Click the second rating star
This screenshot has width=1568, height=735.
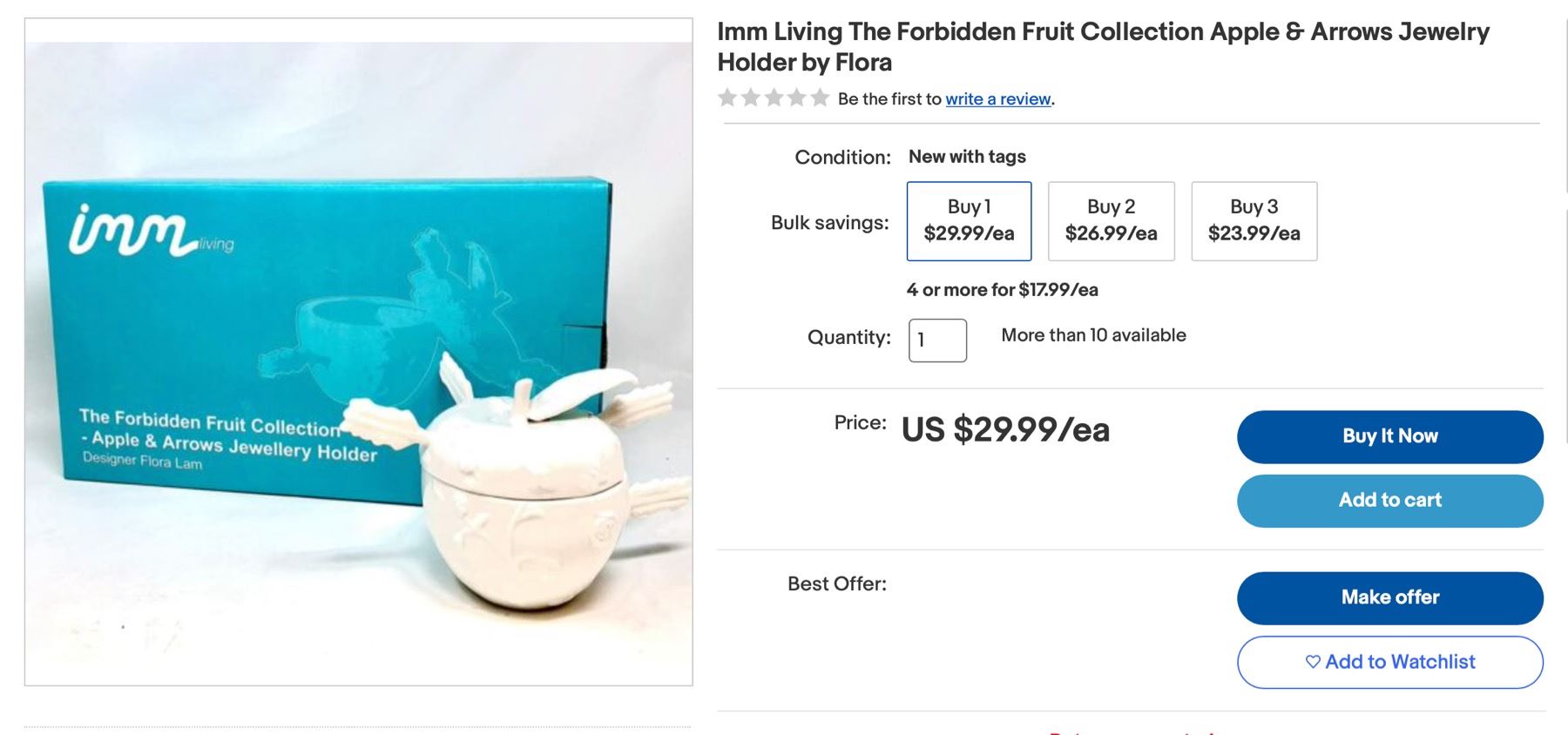point(751,98)
